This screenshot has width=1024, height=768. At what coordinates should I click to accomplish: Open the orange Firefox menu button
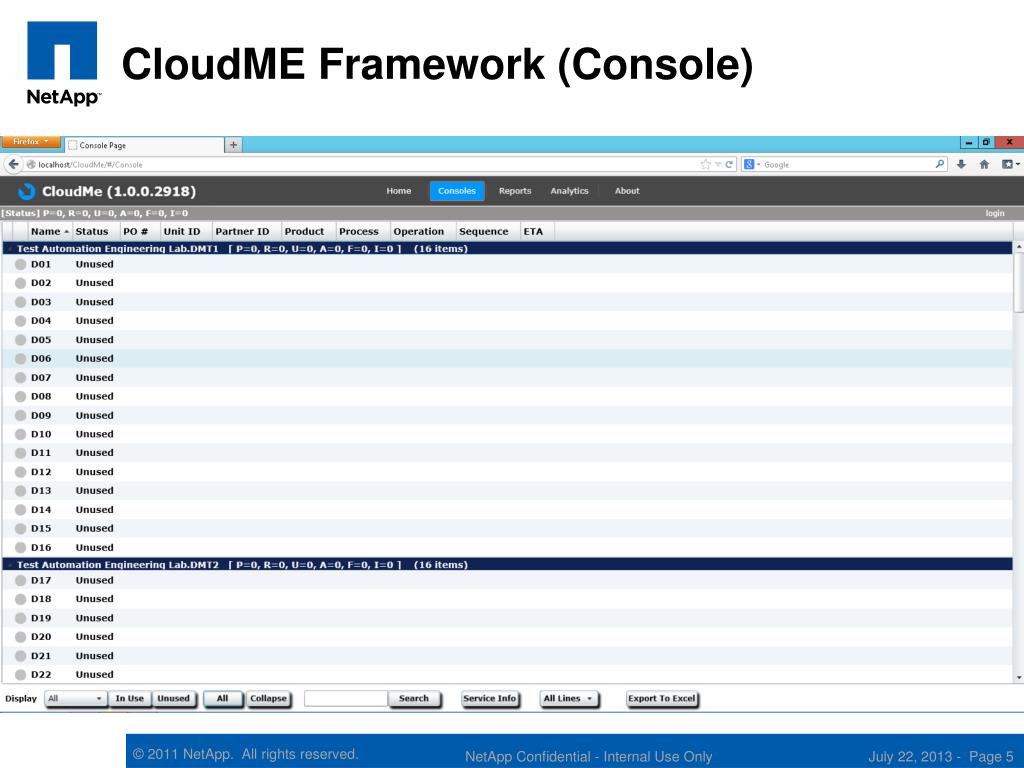[x=30, y=142]
